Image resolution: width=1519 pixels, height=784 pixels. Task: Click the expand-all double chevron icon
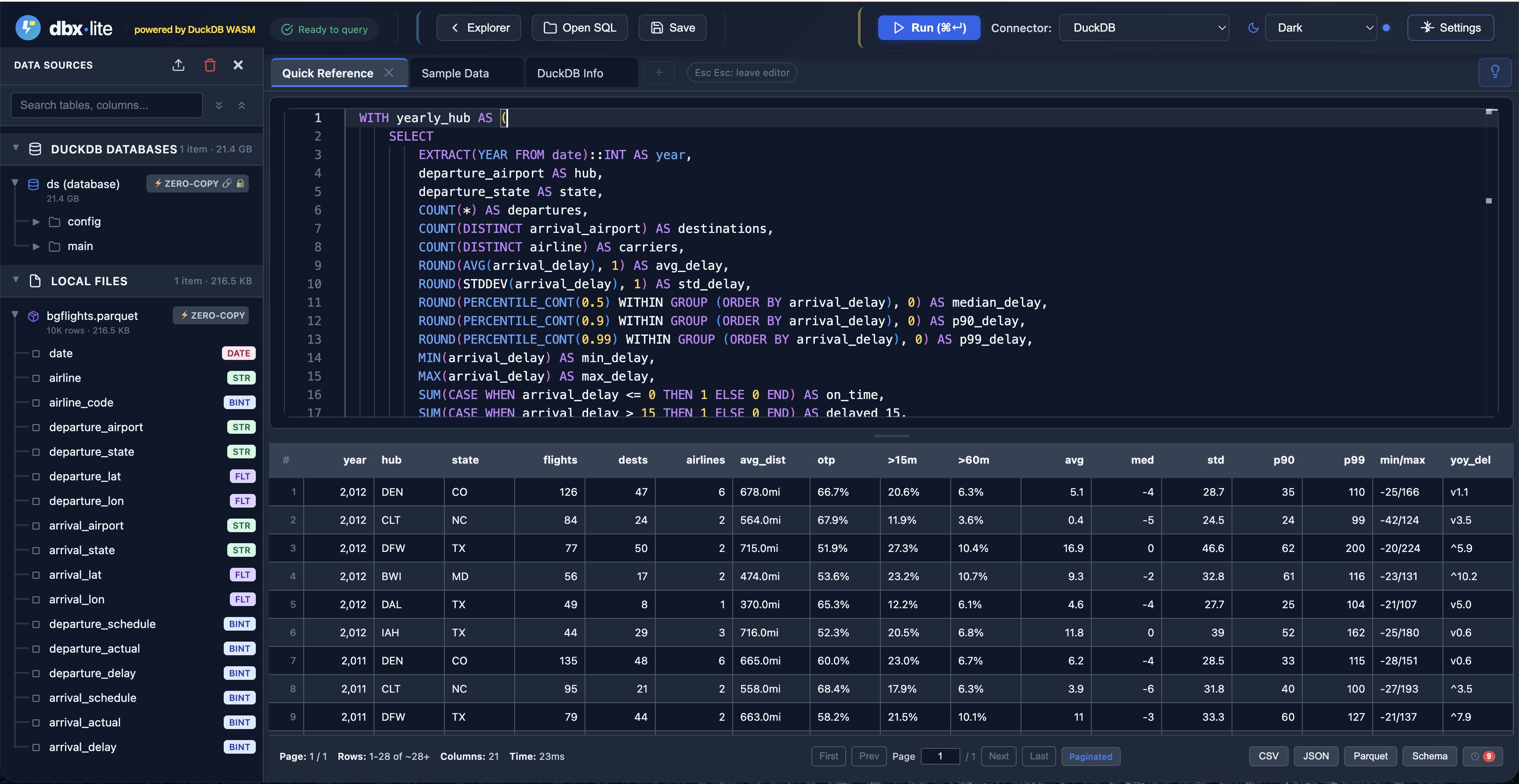coord(219,105)
